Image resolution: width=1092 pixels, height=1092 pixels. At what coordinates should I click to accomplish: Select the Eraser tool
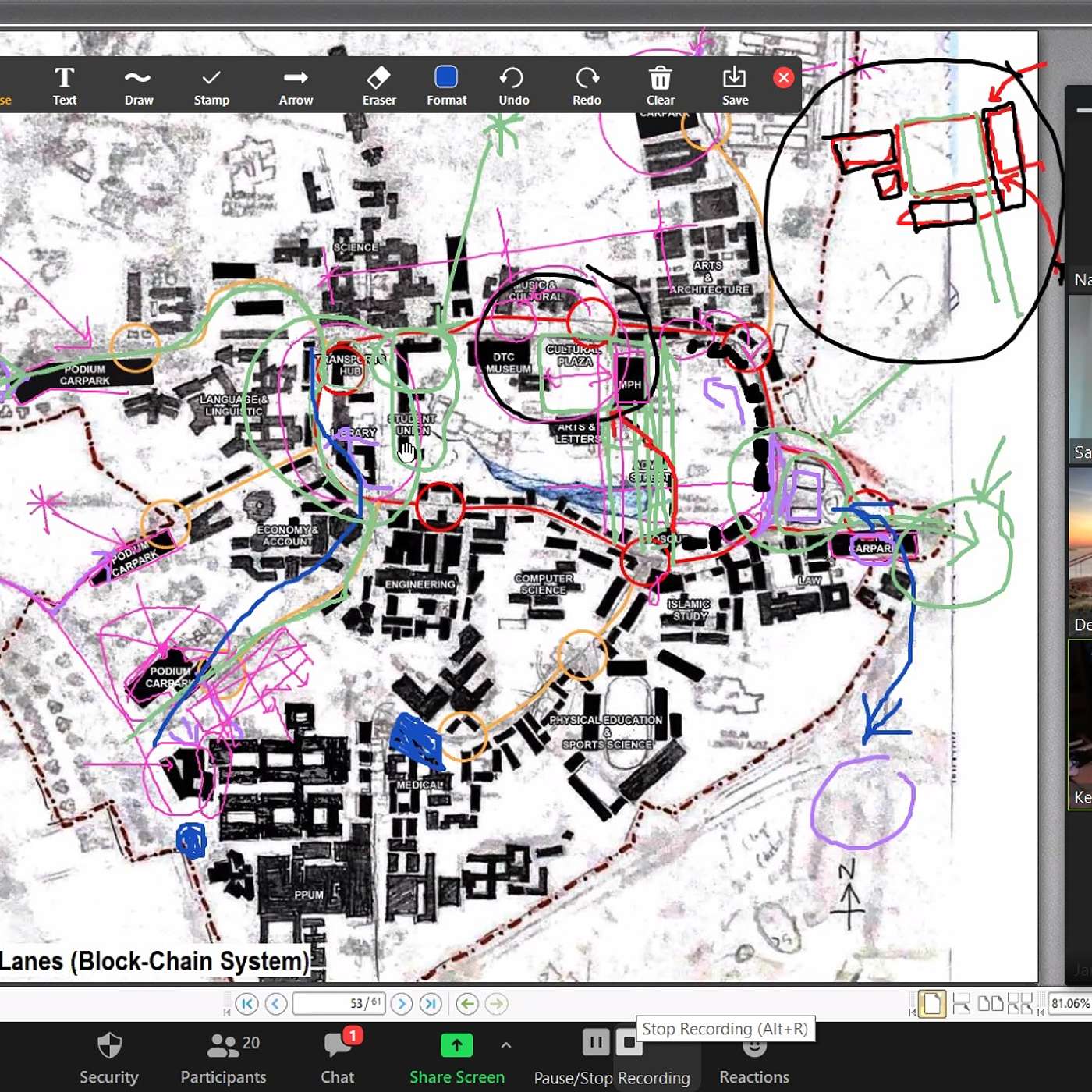tap(379, 84)
